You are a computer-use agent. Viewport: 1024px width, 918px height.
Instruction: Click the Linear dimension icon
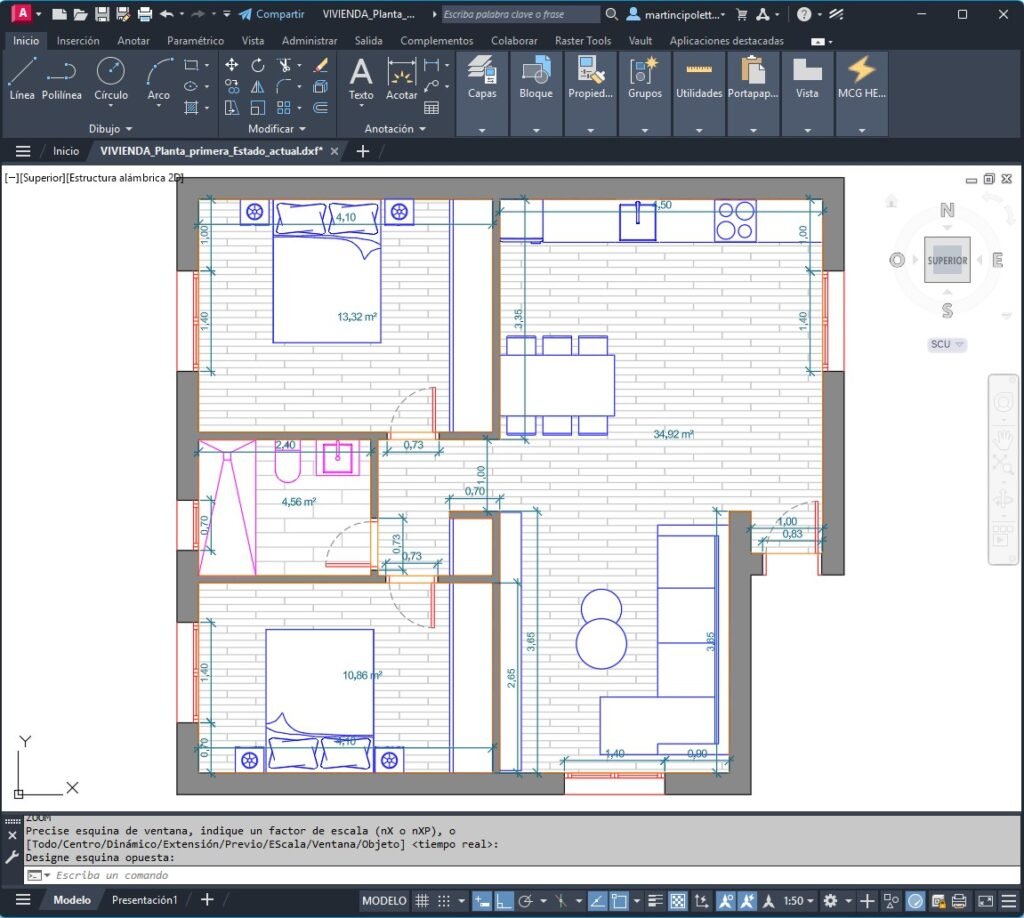(x=431, y=65)
